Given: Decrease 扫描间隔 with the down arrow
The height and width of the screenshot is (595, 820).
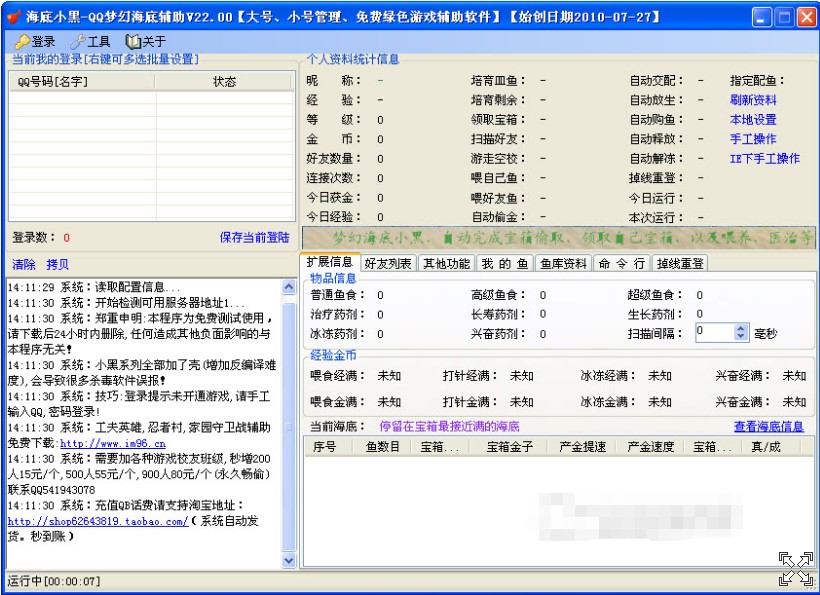Looking at the screenshot, I should point(740,337).
